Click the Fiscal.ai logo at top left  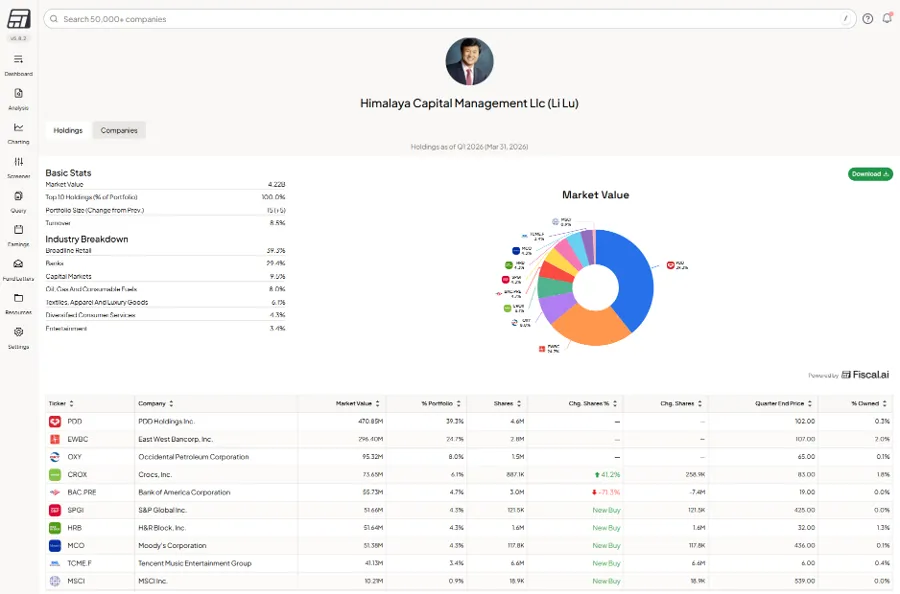click(x=18, y=19)
